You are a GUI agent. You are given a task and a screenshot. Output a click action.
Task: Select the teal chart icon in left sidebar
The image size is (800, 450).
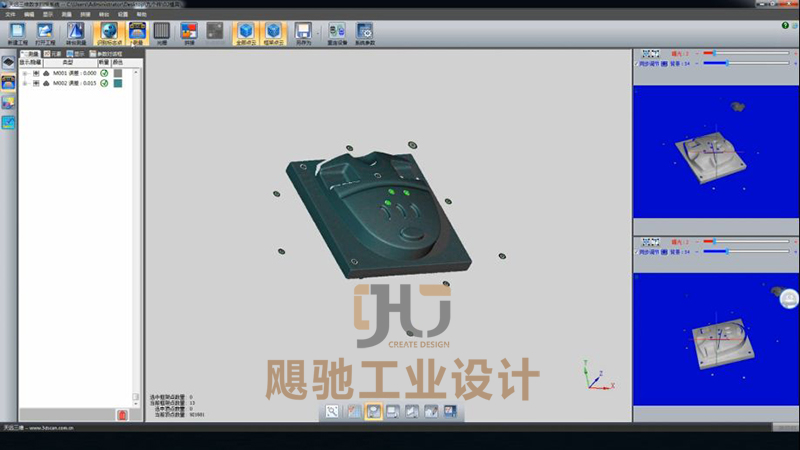click(x=8, y=122)
